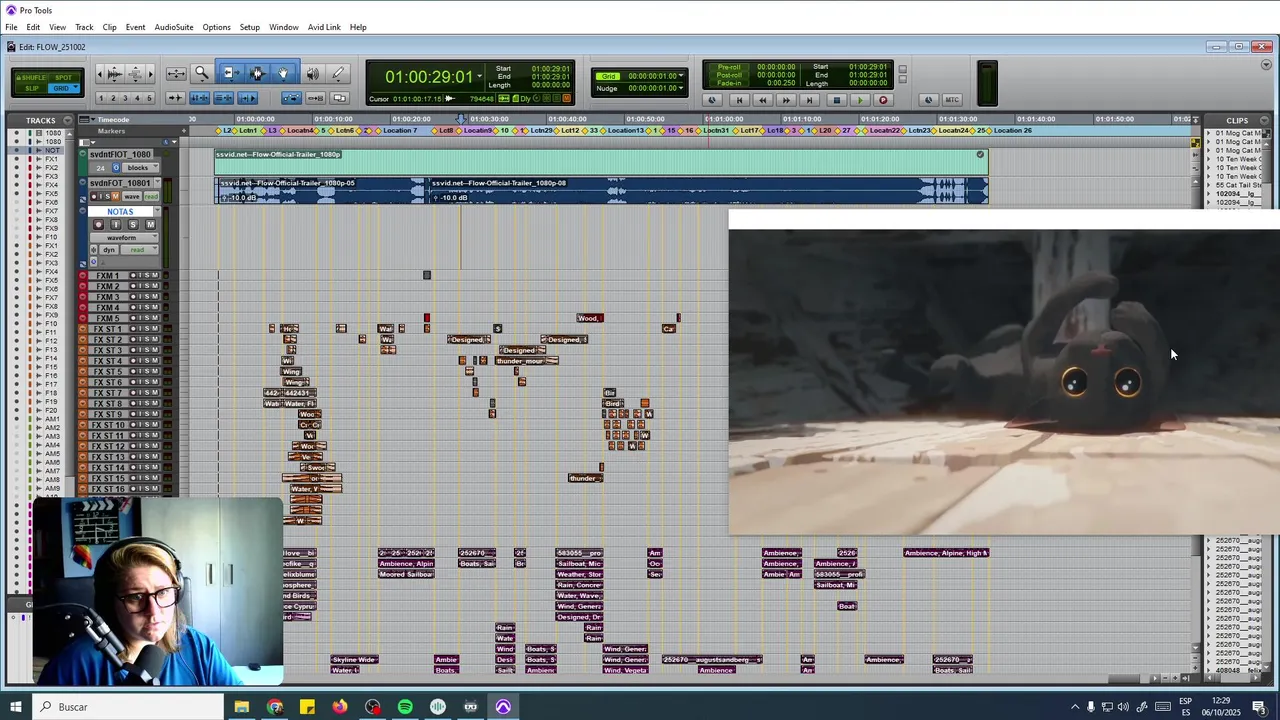Click Play transport button
This screenshot has width=1280, height=720.
coord(860,100)
